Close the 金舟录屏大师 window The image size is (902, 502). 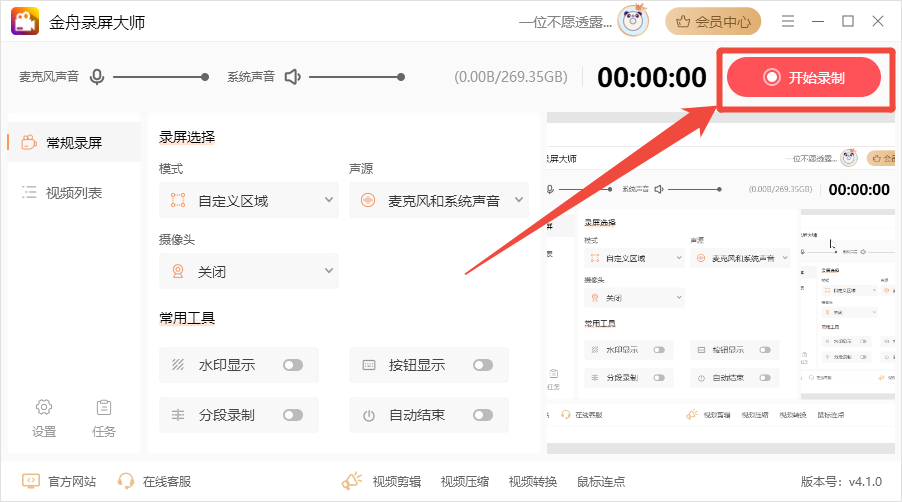pyautogui.click(x=877, y=21)
